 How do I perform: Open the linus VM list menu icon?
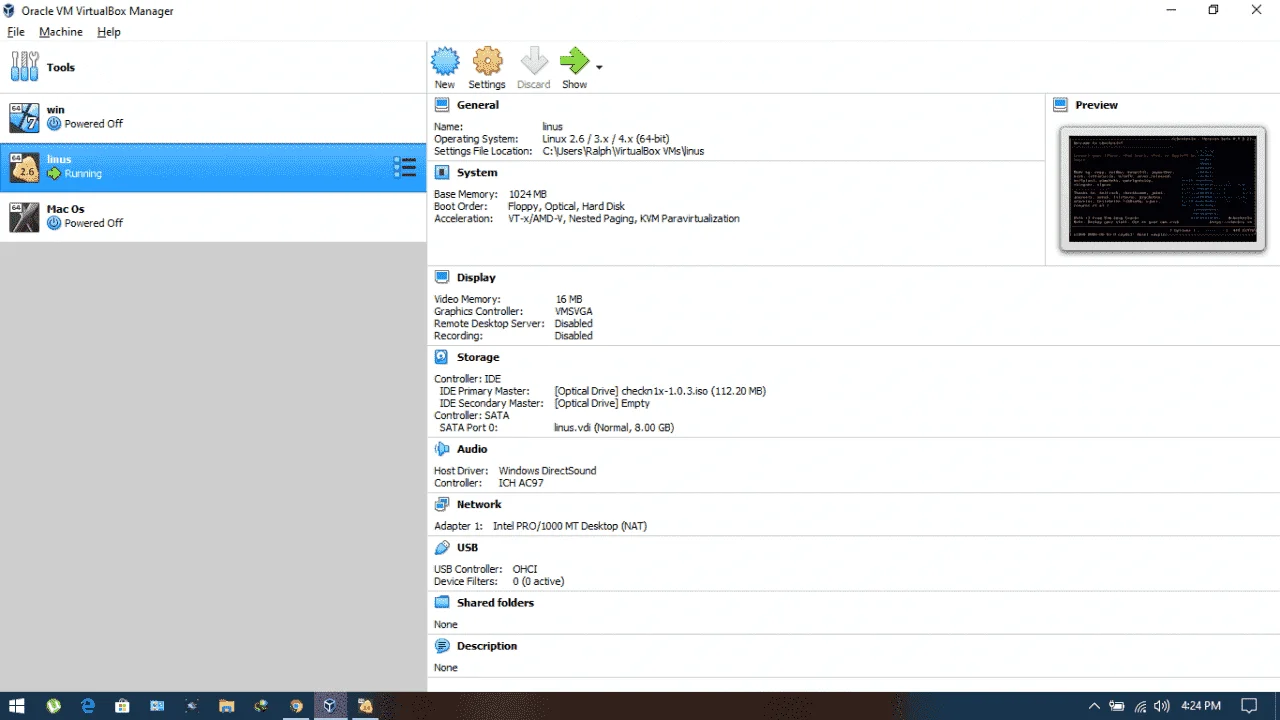(405, 167)
